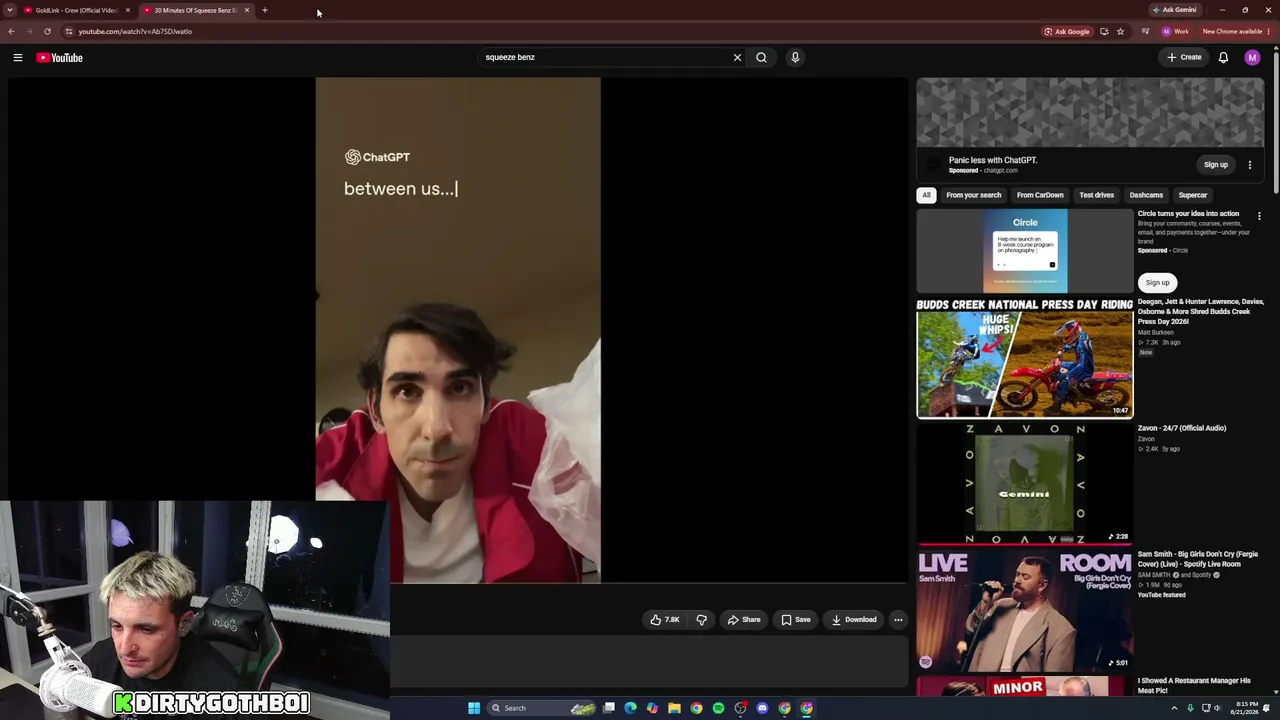
Task: Click Sign up on ChatGPT ad
Action: 1216,165
